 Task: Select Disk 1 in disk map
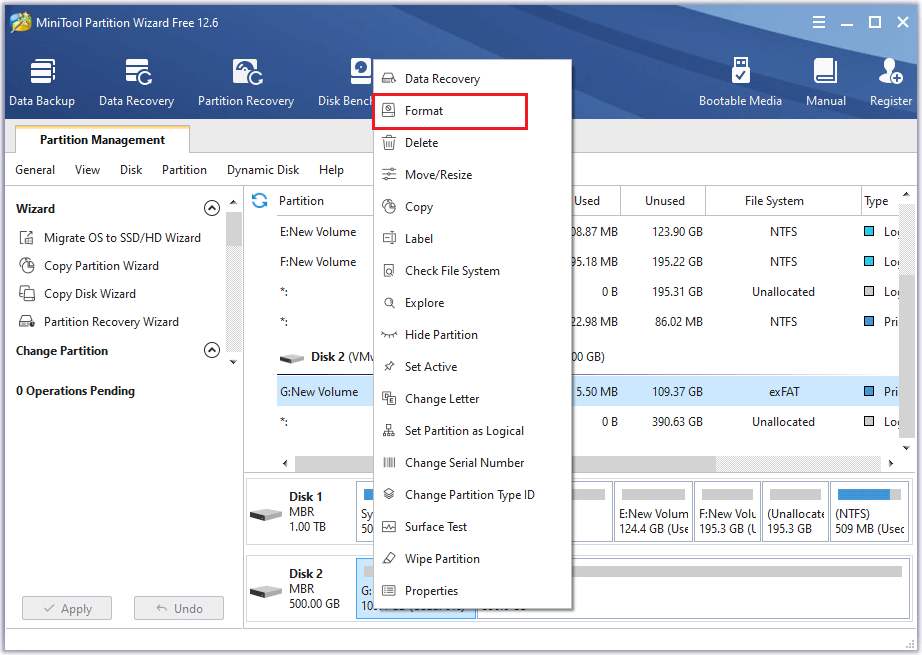tap(300, 512)
